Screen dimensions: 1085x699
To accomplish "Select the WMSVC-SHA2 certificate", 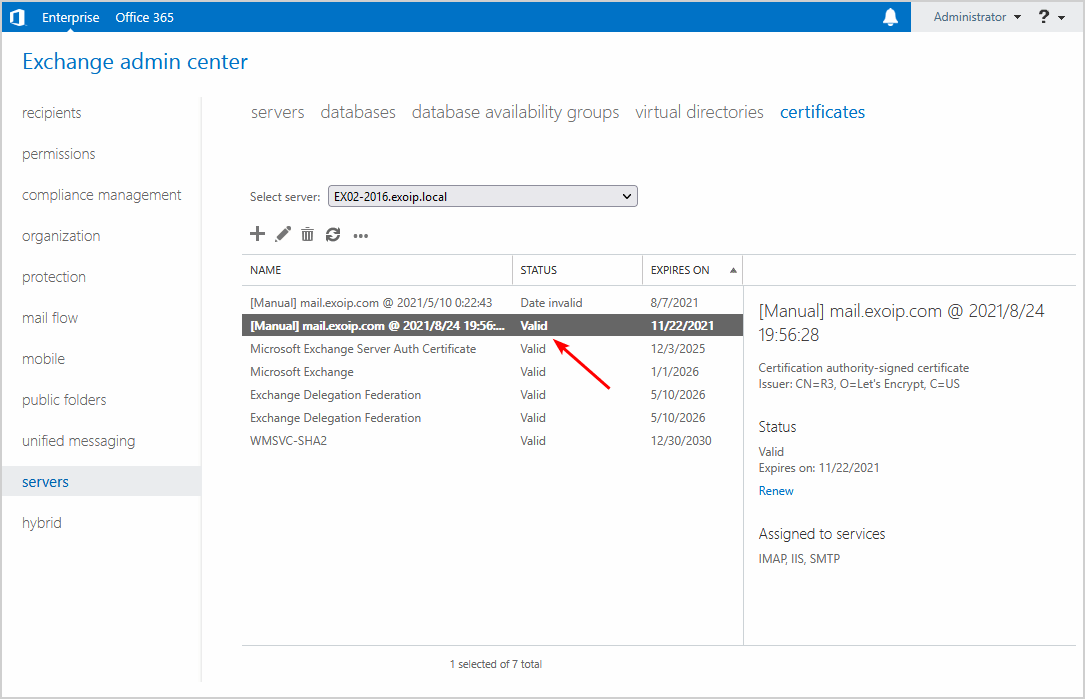I will (492, 441).
